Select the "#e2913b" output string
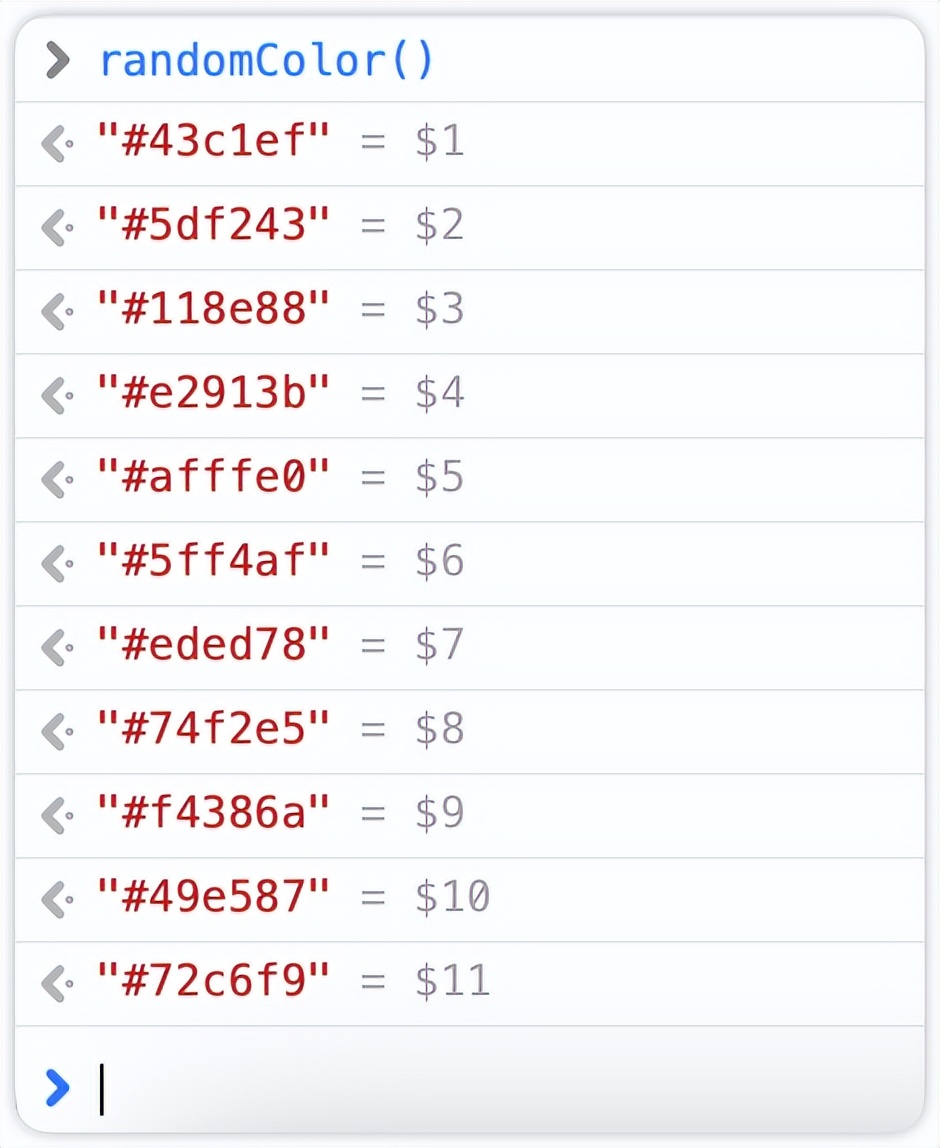The image size is (940, 1148). point(213,395)
